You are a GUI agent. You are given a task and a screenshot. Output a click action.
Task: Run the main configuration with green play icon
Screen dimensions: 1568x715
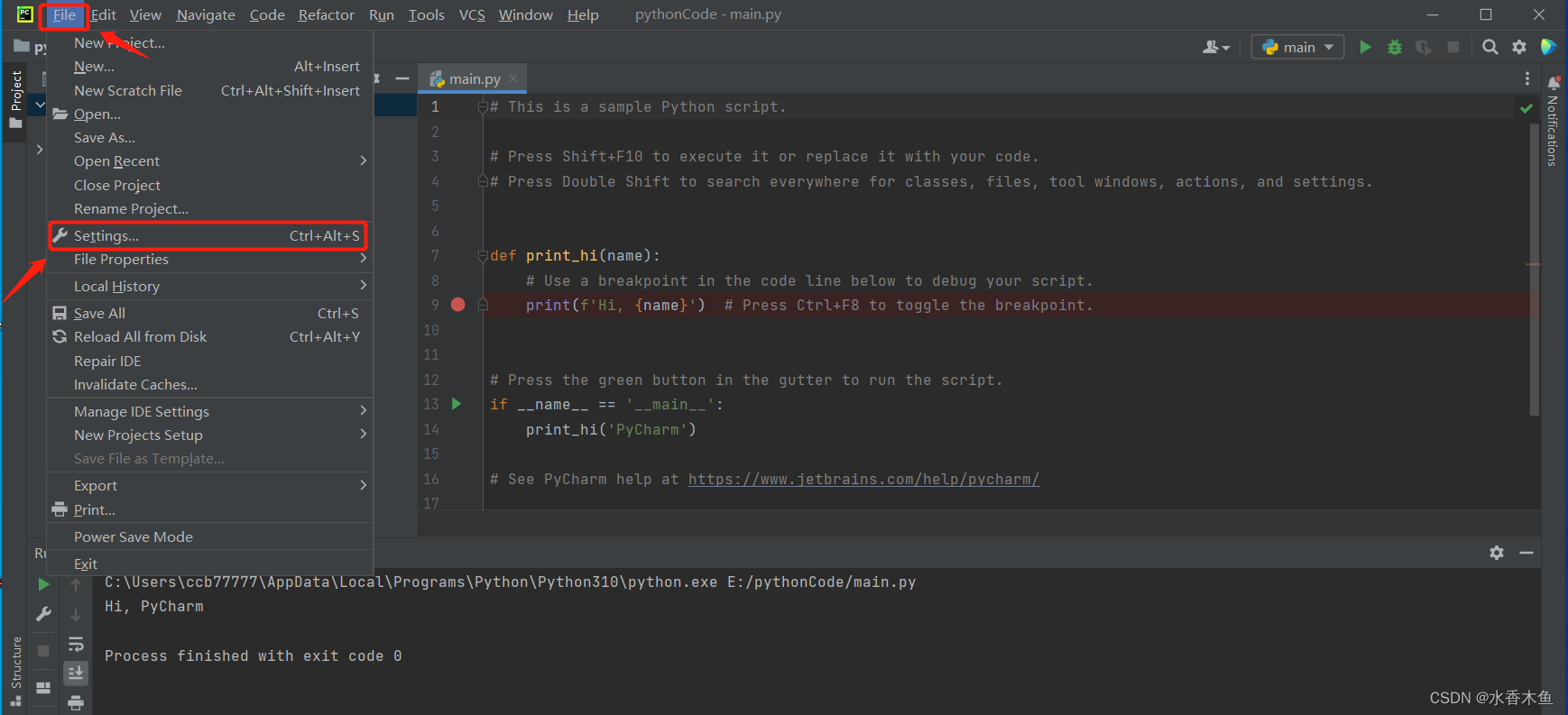tap(1365, 47)
